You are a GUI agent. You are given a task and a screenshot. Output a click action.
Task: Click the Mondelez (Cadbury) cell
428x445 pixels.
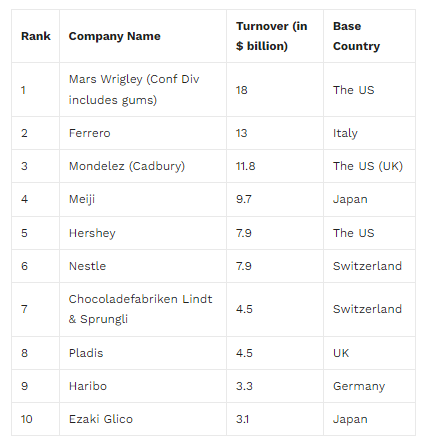point(127,166)
